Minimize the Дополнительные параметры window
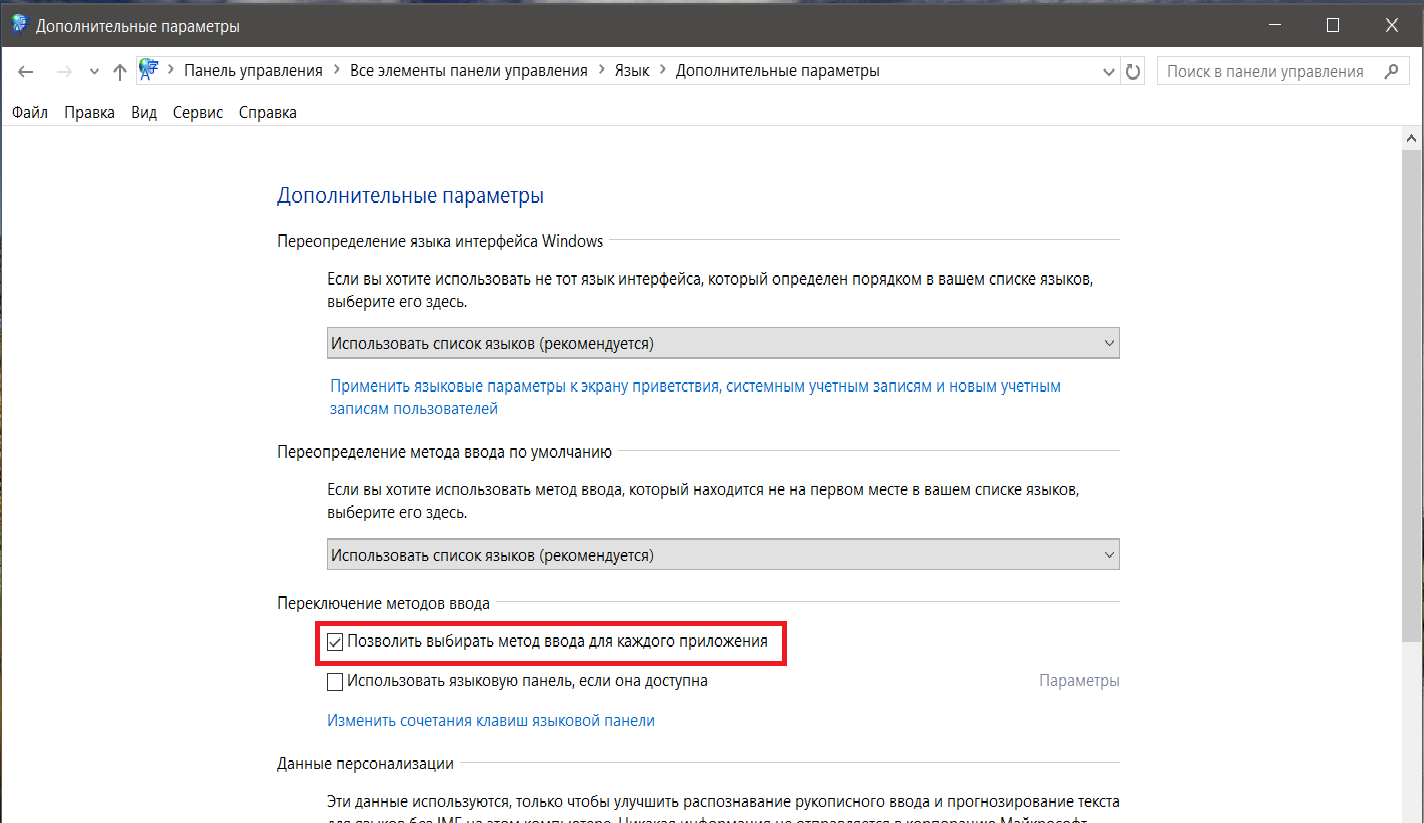 [x=1274, y=26]
